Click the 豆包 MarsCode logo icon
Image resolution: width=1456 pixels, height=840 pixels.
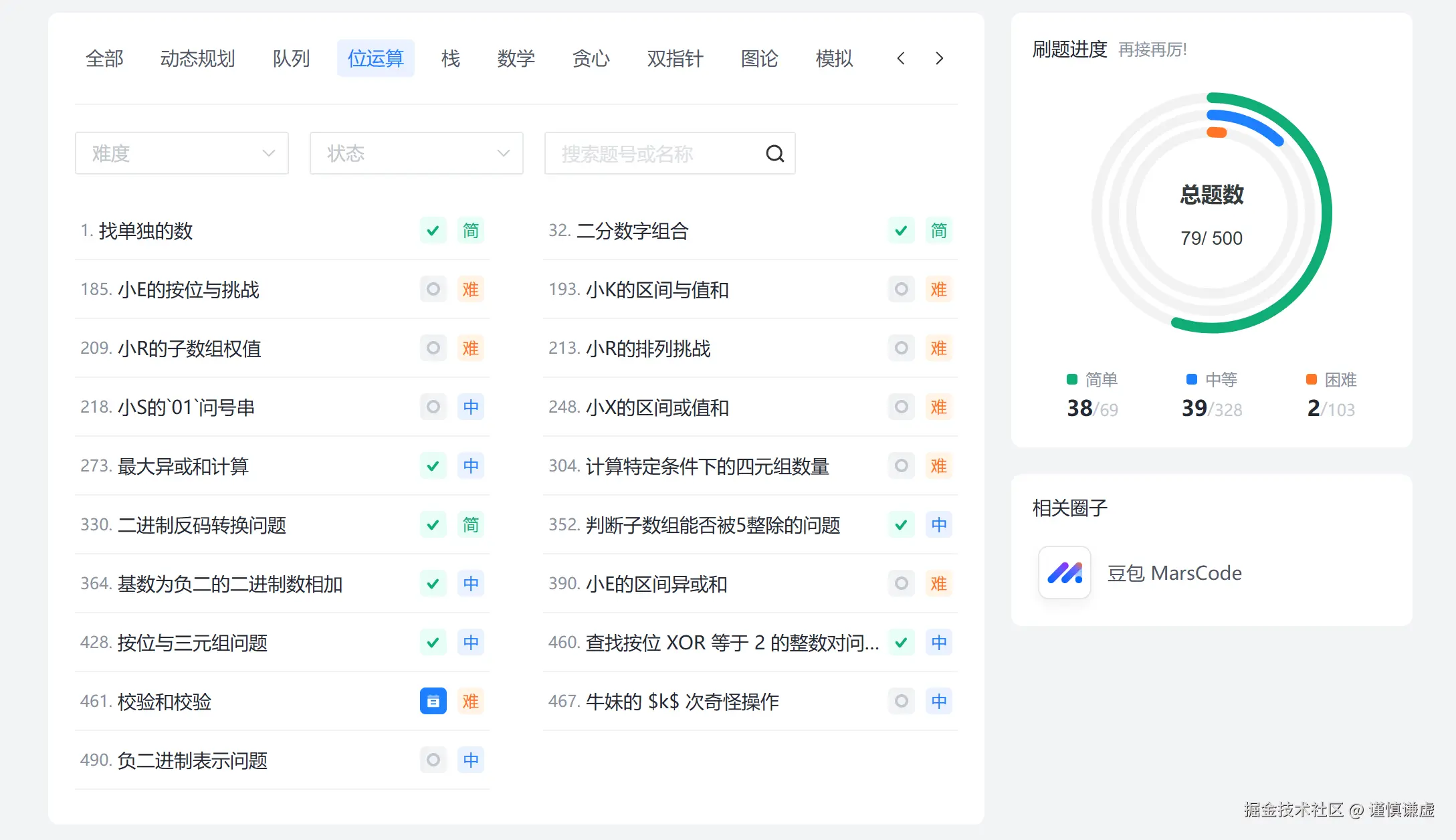(1064, 572)
